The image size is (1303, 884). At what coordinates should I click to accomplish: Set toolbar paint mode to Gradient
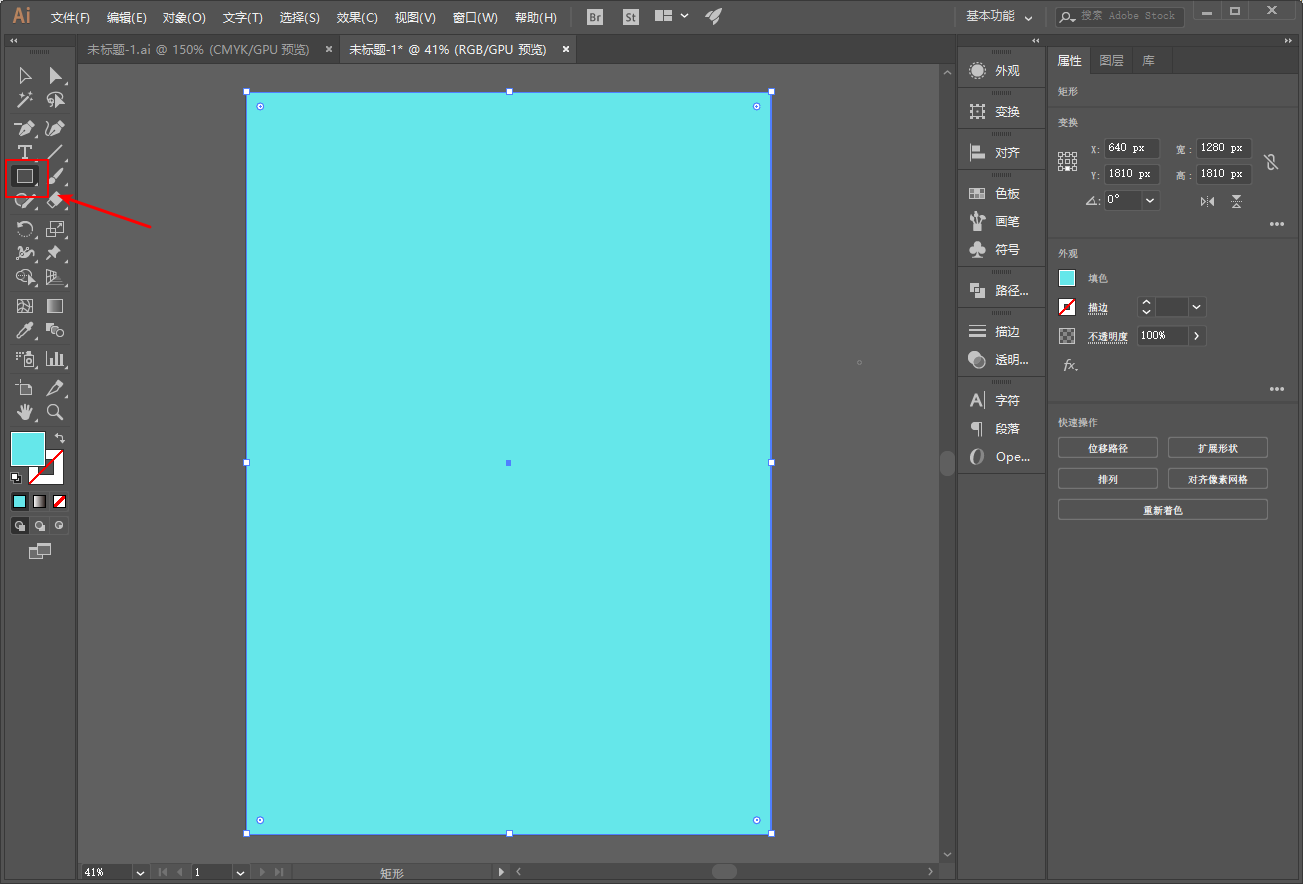click(x=40, y=501)
